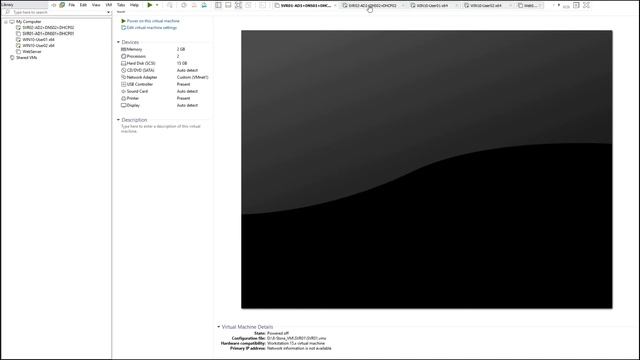Toggle the library sidebar view icon
The height and width of the screenshot is (360, 640).
point(218,5)
